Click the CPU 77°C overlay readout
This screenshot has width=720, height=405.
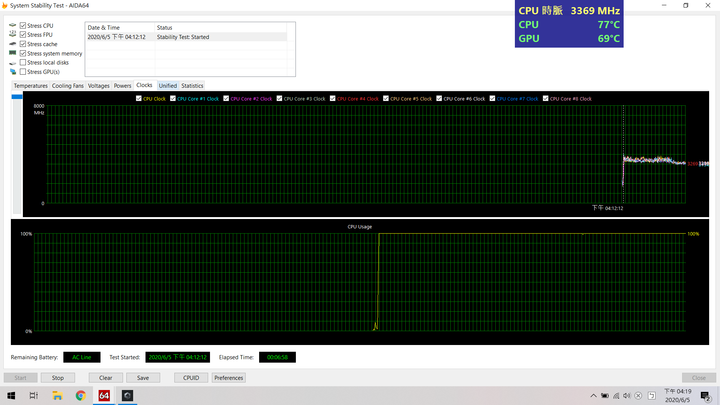pyautogui.click(x=569, y=25)
